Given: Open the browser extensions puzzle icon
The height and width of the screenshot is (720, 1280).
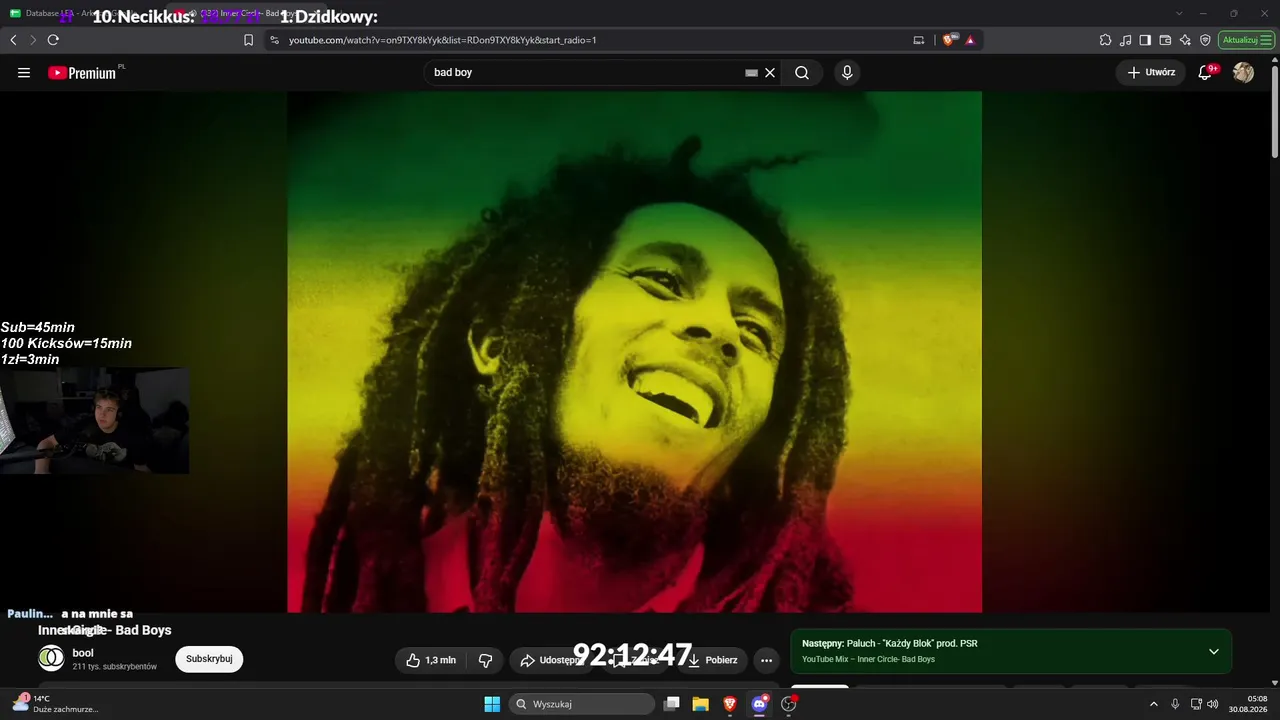Looking at the screenshot, I should pyautogui.click(x=1105, y=40).
